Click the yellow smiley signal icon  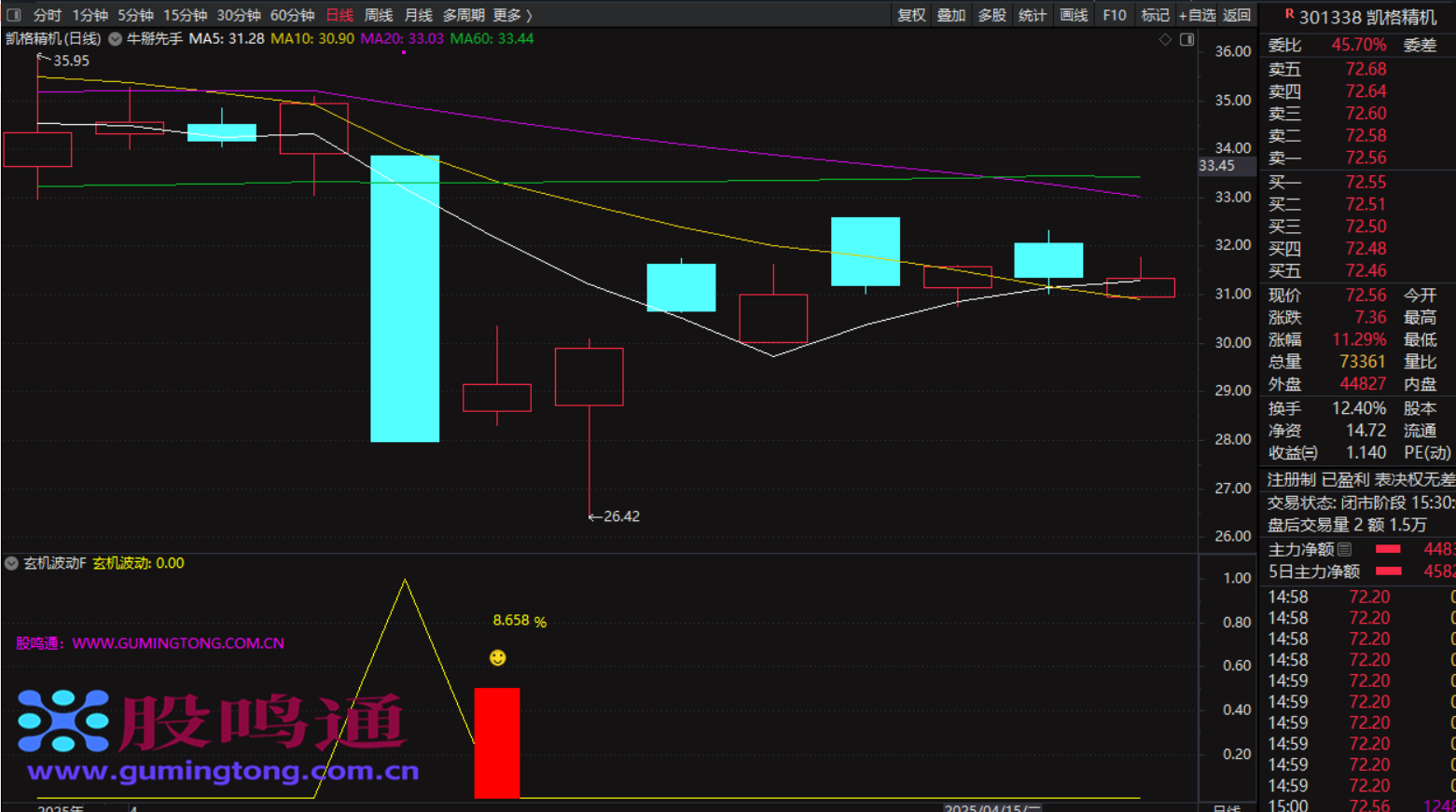[x=497, y=658]
